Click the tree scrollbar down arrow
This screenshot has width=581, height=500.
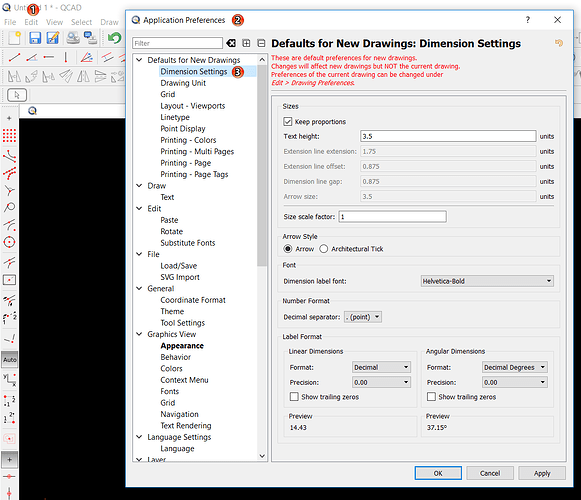[x=262, y=456]
